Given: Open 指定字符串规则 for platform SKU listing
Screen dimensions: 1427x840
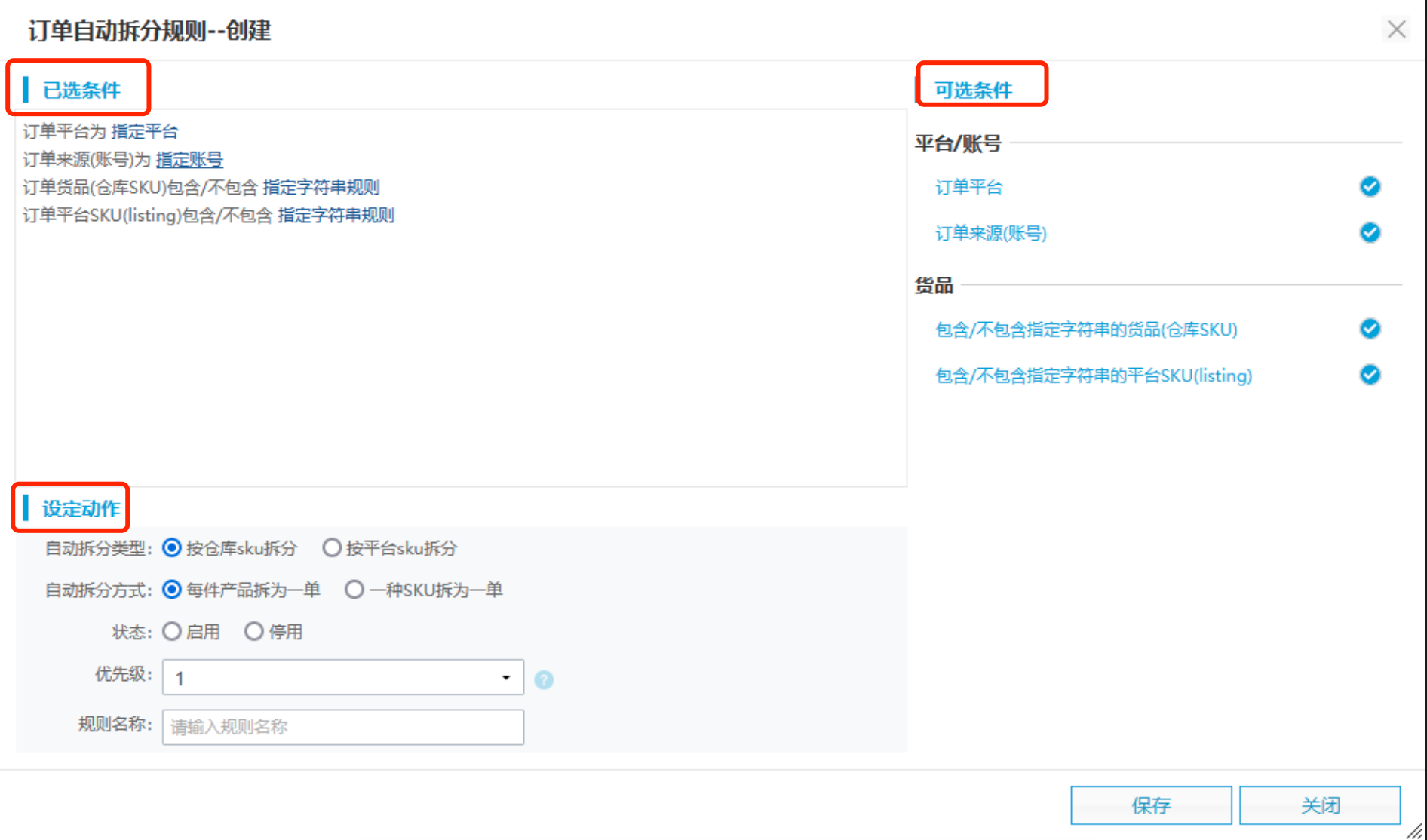Looking at the screenshot, I should coord(337,216).
